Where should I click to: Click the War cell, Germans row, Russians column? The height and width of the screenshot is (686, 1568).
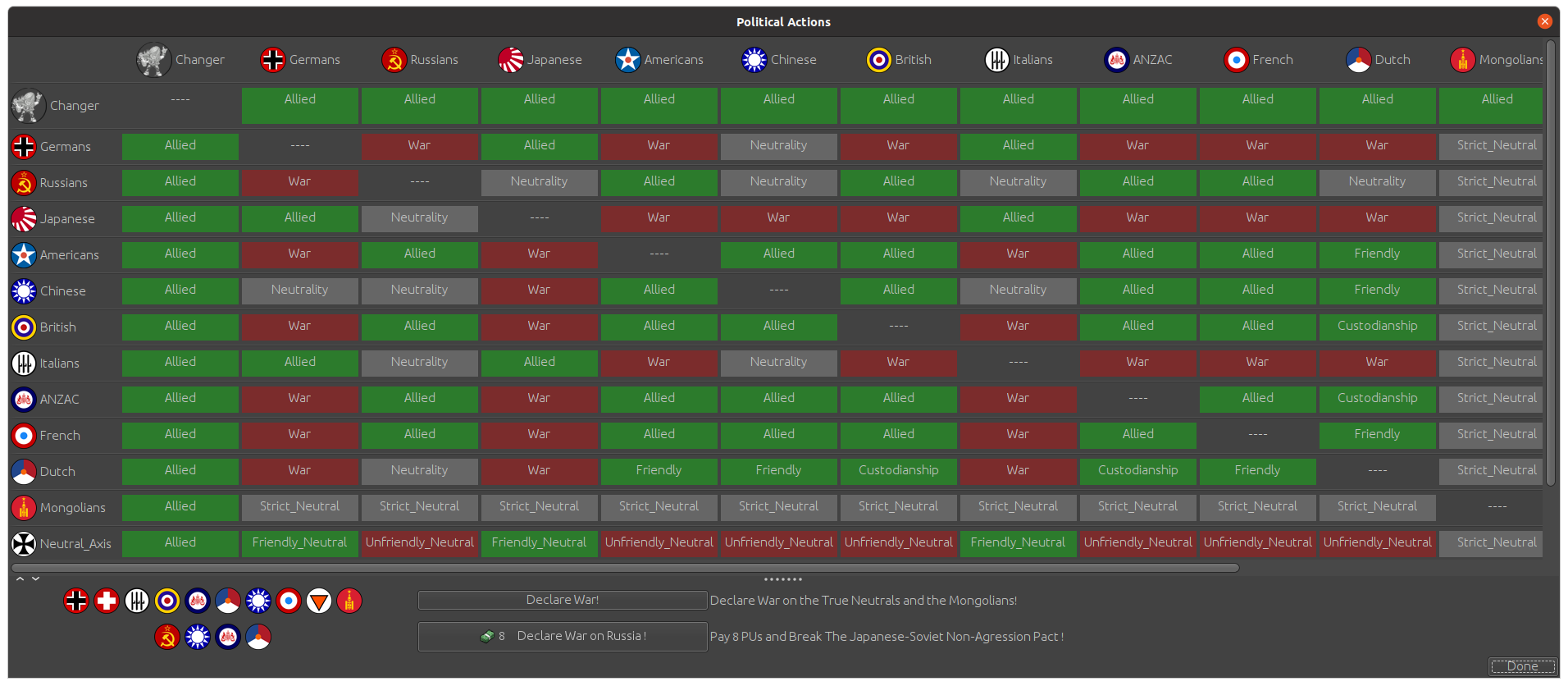pos(420,146)
